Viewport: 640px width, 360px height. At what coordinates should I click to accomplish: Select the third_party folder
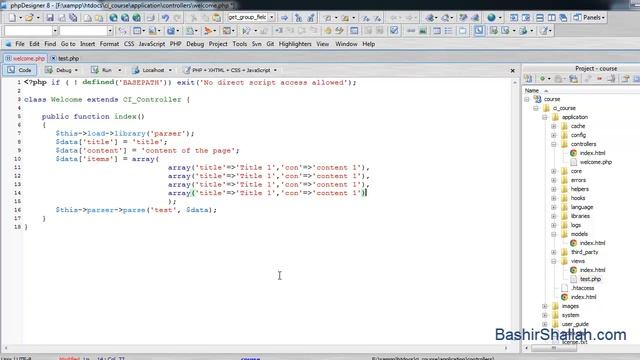click(584, 252)
